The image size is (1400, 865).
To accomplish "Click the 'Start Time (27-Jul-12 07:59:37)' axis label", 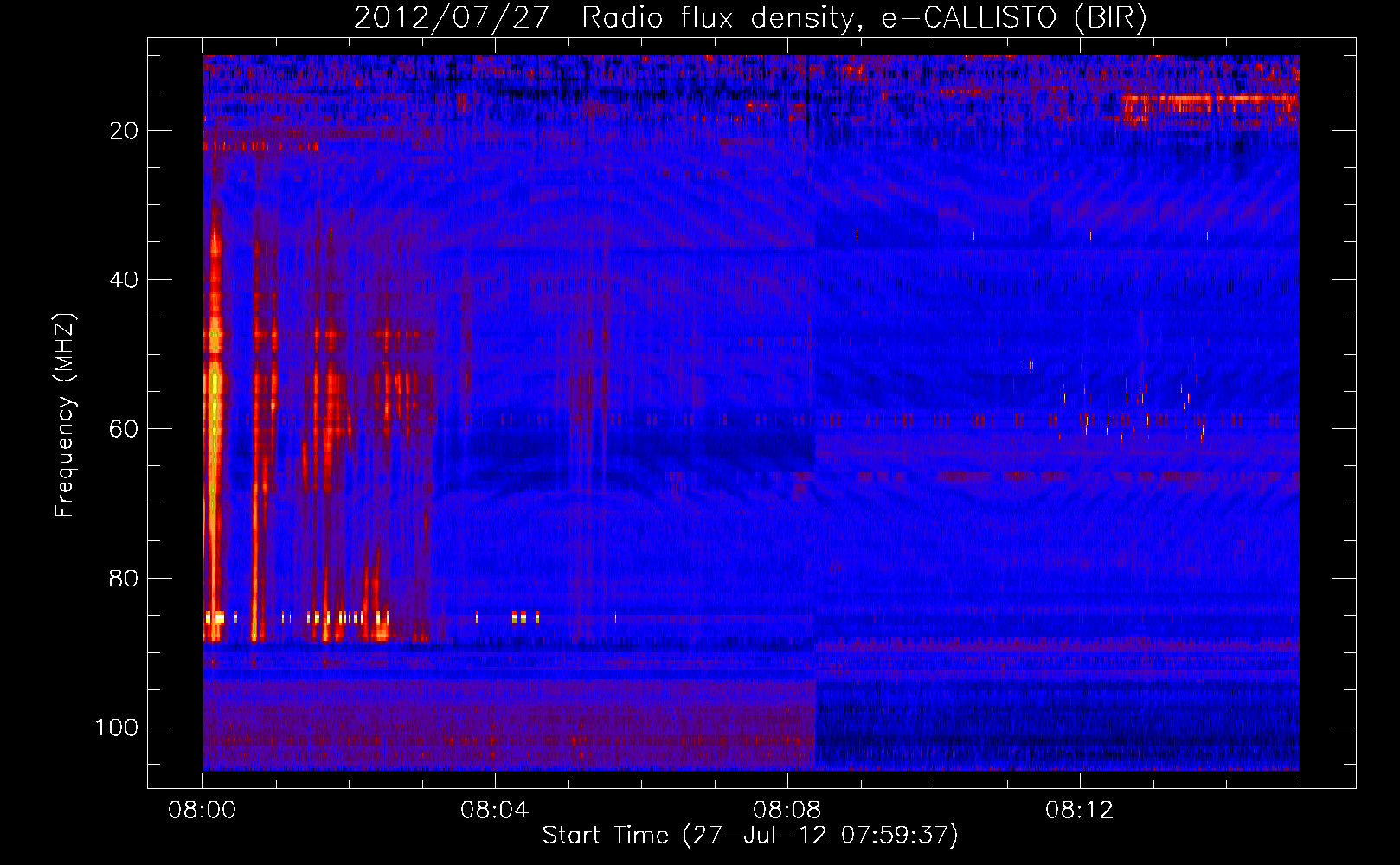I will click(750, 836).
